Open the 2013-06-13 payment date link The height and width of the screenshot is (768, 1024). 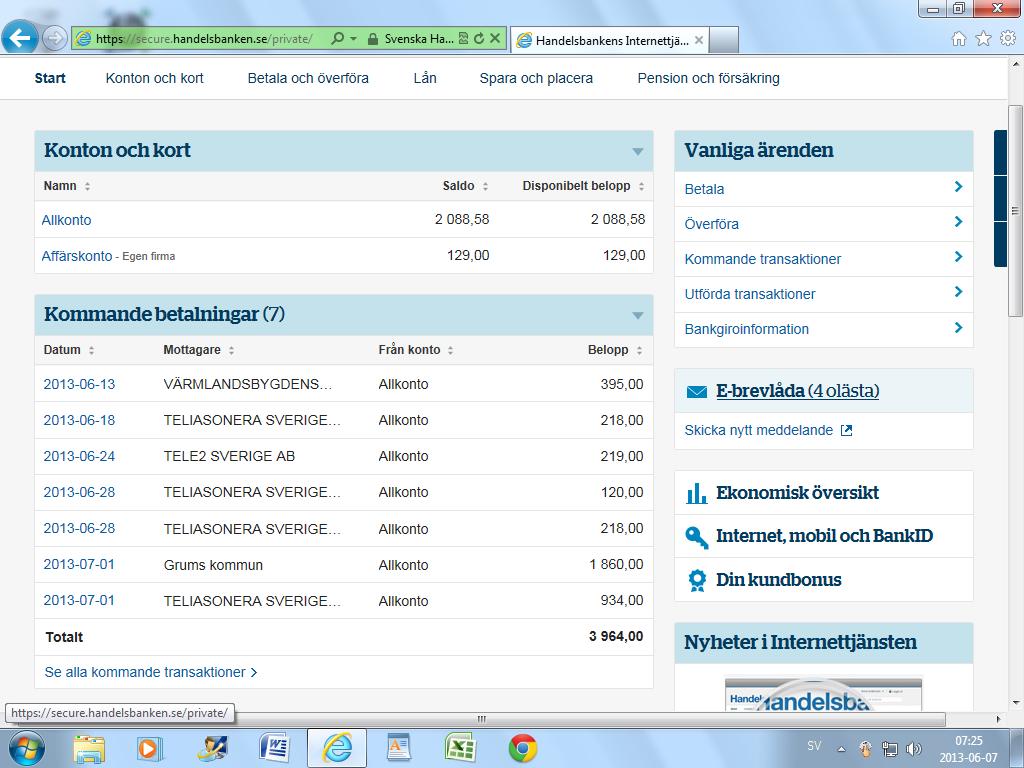tap(79, 384)
